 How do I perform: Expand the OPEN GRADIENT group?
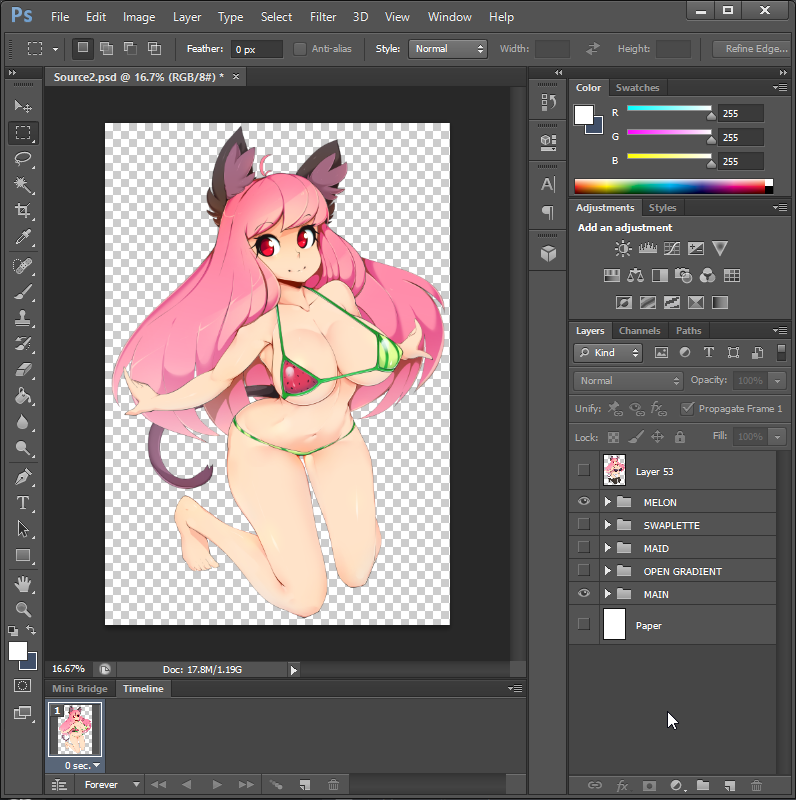tap(608, 571)
